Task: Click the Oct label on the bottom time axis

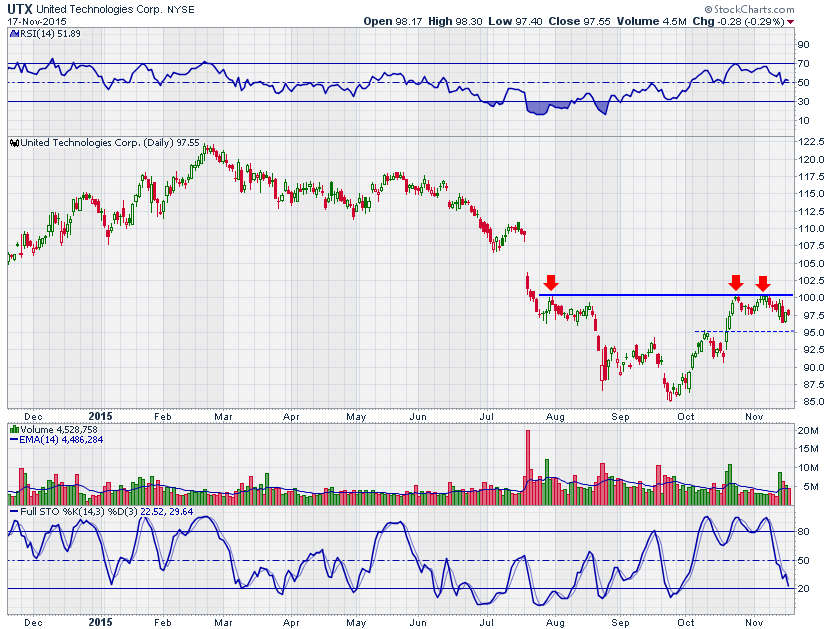Action: (686, 623)
